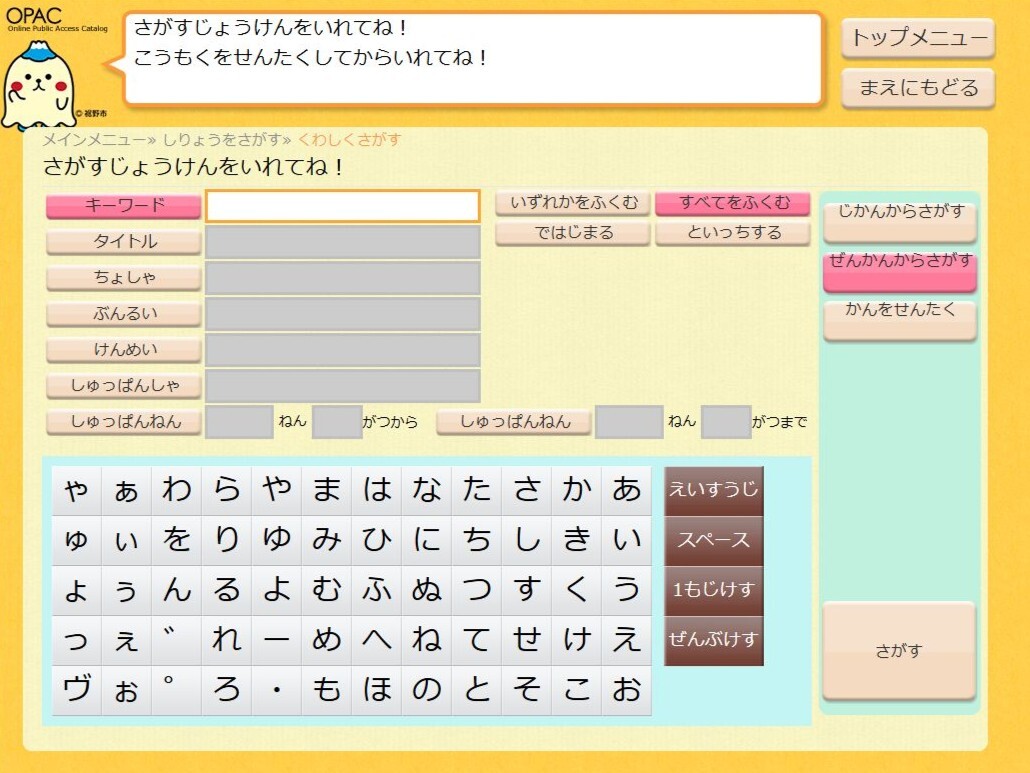
Task: Click the OPAC mascot character image
Action: (x=39, y=85)
